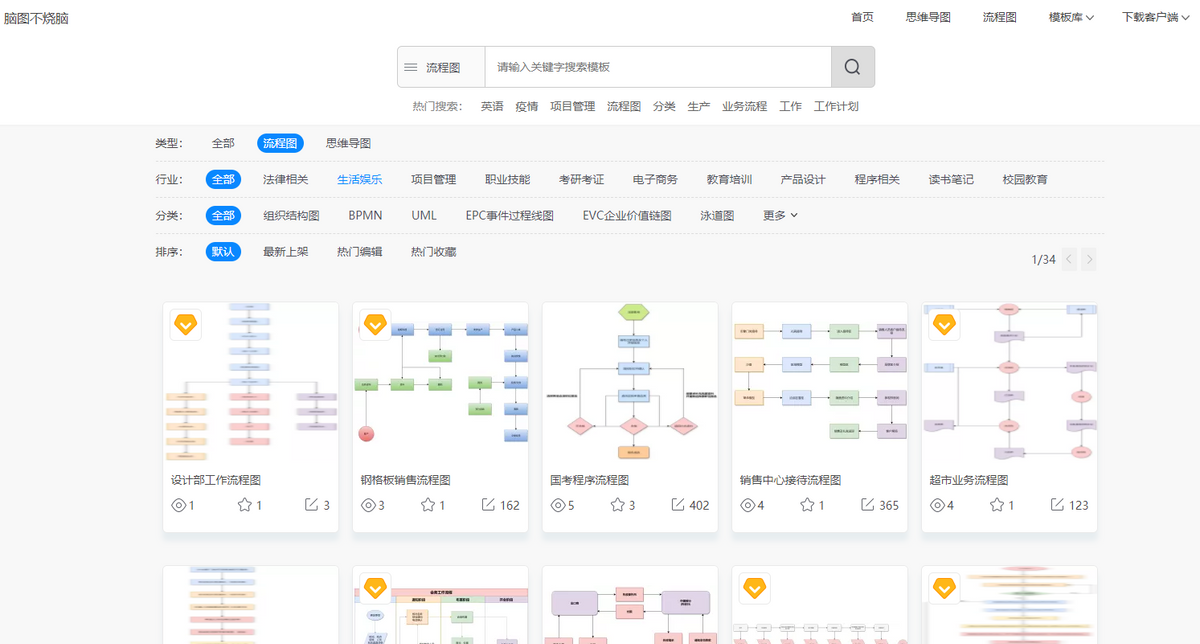
Task: Click 首页 in the top navigation
Action: tap(861, 17)
